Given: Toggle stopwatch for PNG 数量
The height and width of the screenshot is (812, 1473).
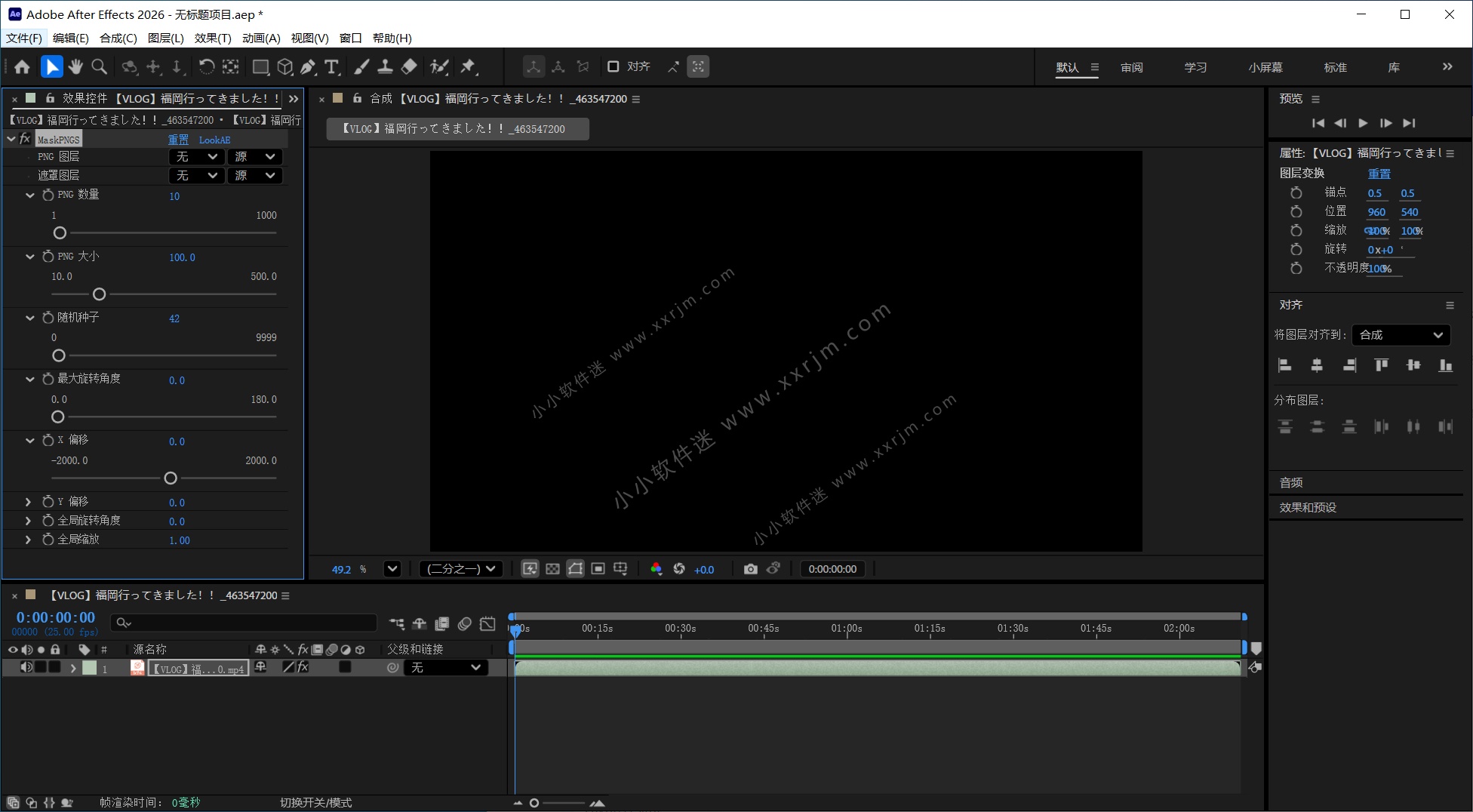Looking at the screenshot, I should (48, 195).
